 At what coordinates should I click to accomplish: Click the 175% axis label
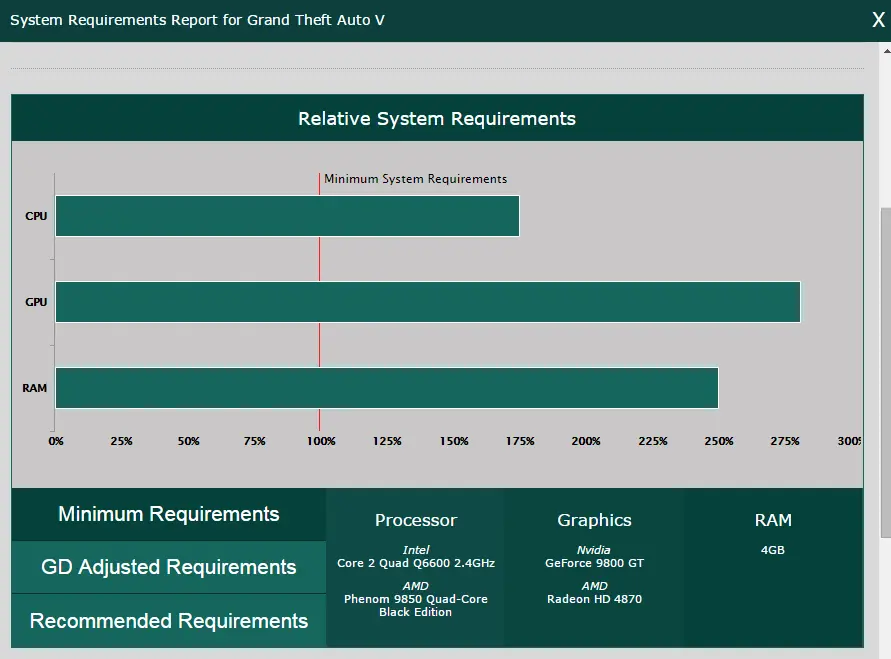click(x=520, y=441)
